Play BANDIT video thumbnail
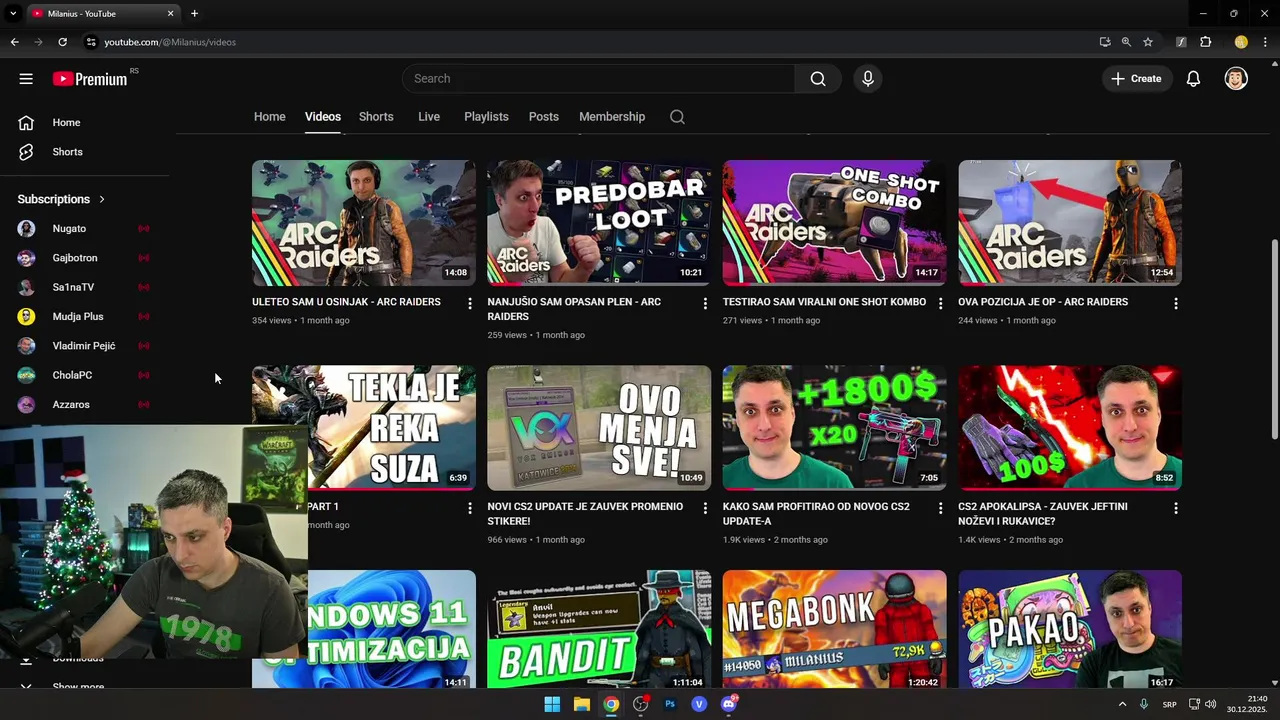The image size is (1280, 720). 599,629
